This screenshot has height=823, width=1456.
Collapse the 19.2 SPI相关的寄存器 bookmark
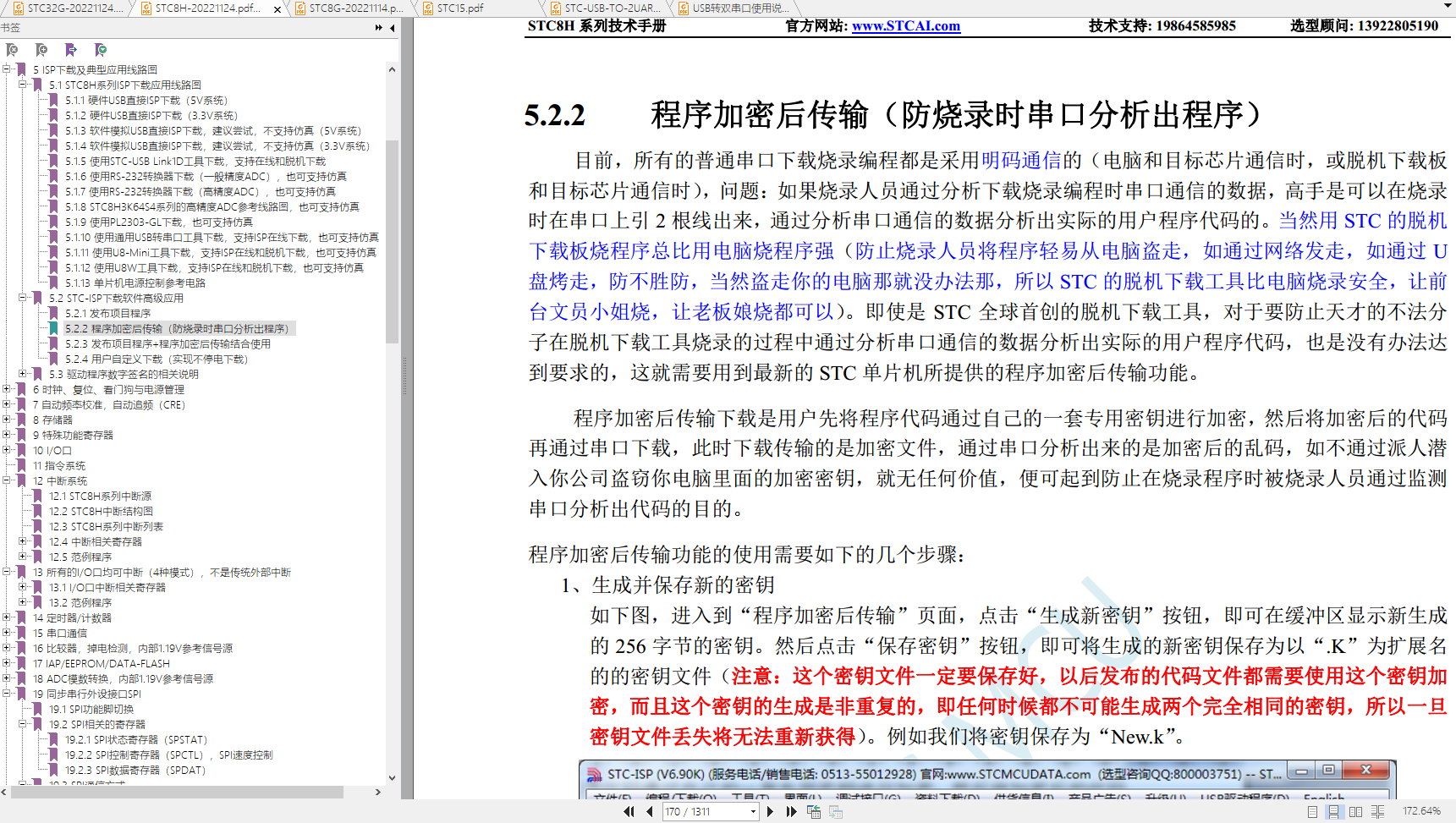23,724
